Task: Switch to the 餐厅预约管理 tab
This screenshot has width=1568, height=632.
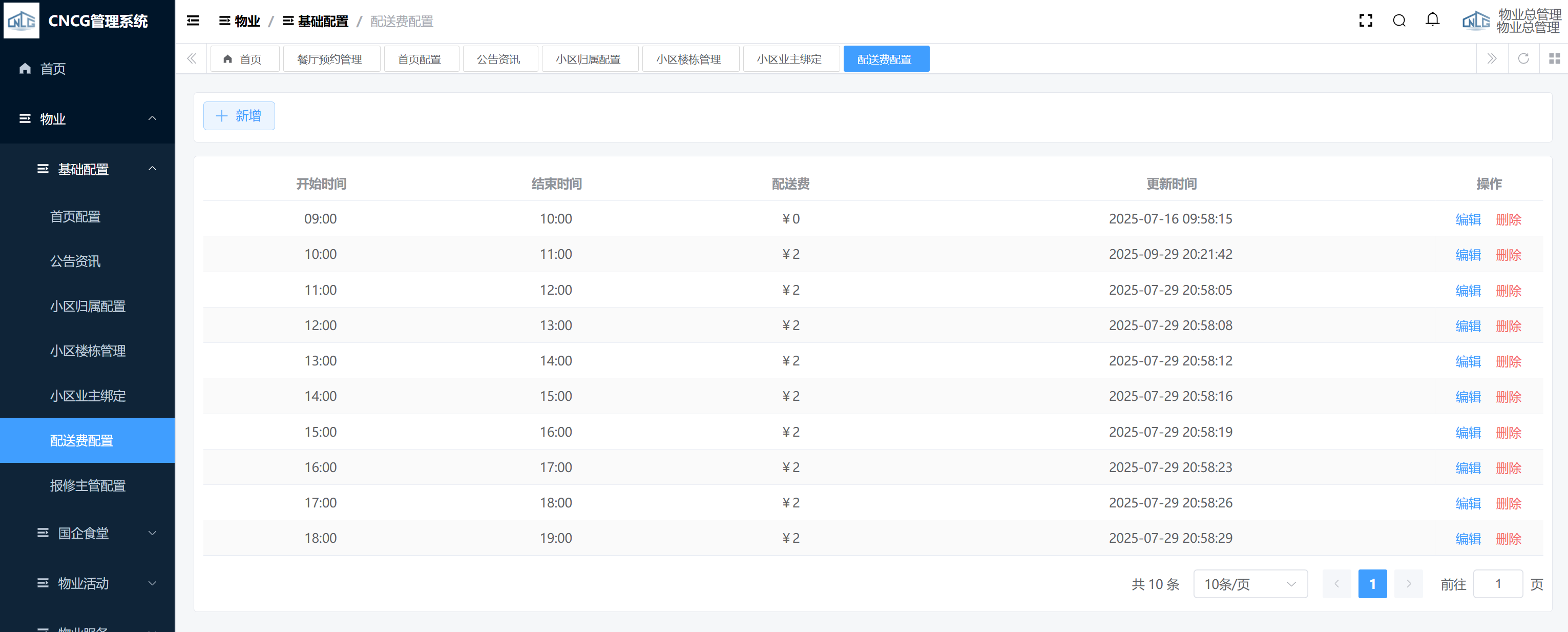Action: pos(330,59)
